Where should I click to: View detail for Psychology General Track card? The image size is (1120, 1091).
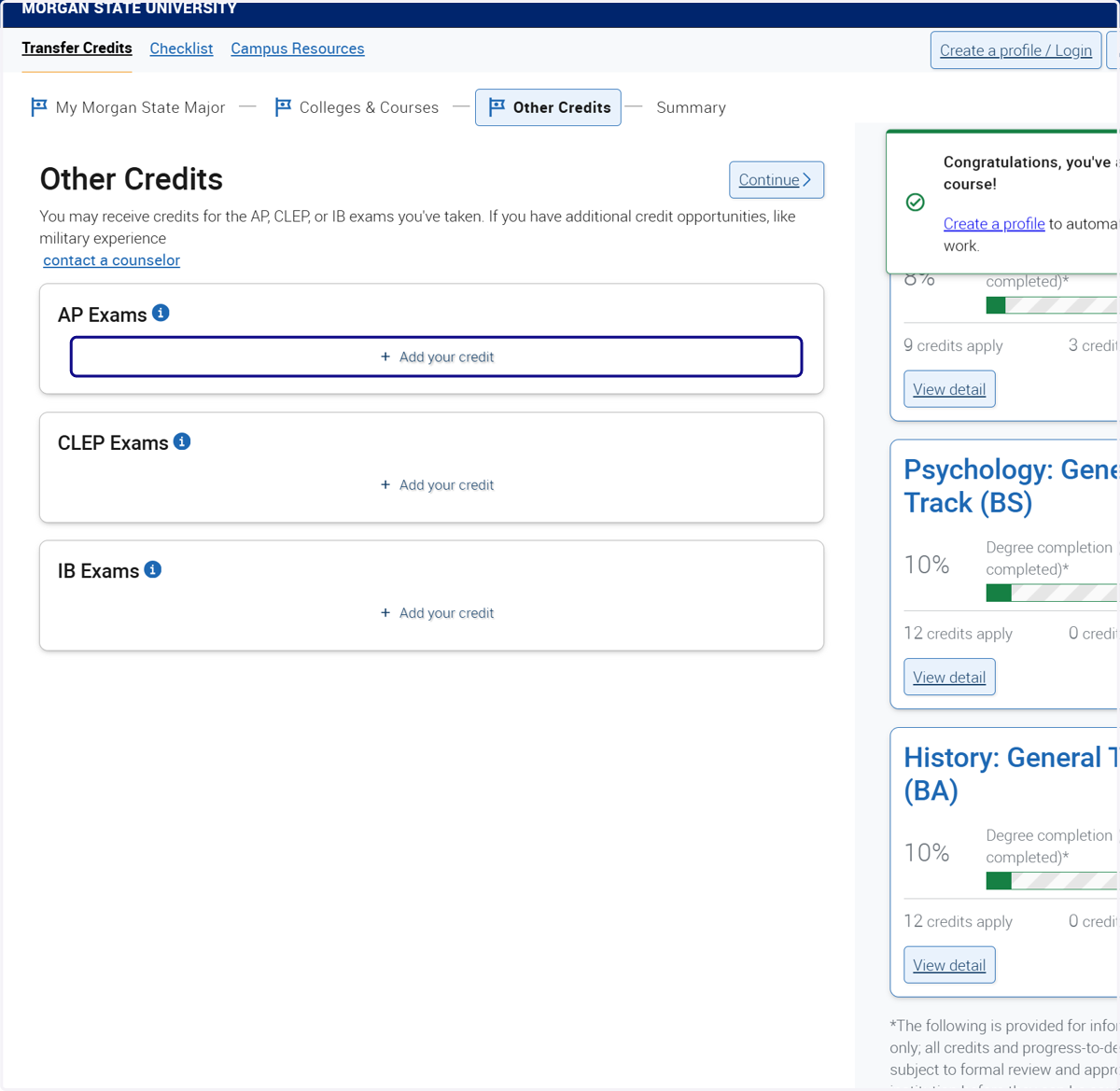(949, 677)
